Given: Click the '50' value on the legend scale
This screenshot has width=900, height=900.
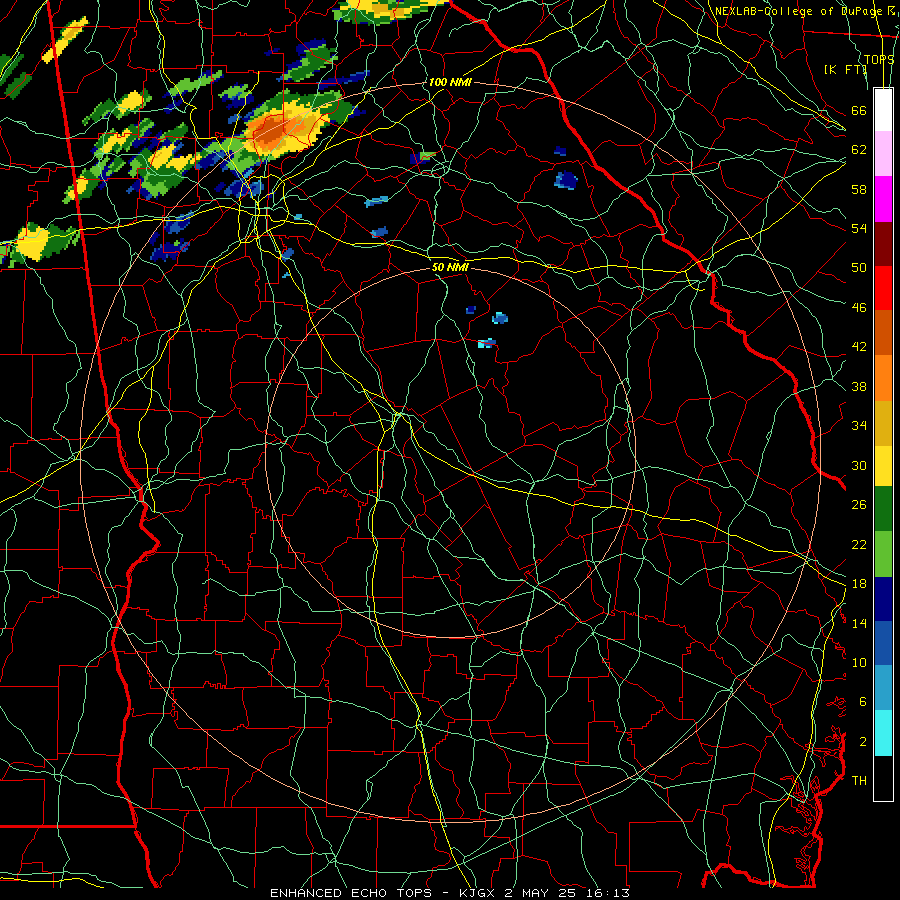Looking at the screenshot, I should [x=859, y=268].
